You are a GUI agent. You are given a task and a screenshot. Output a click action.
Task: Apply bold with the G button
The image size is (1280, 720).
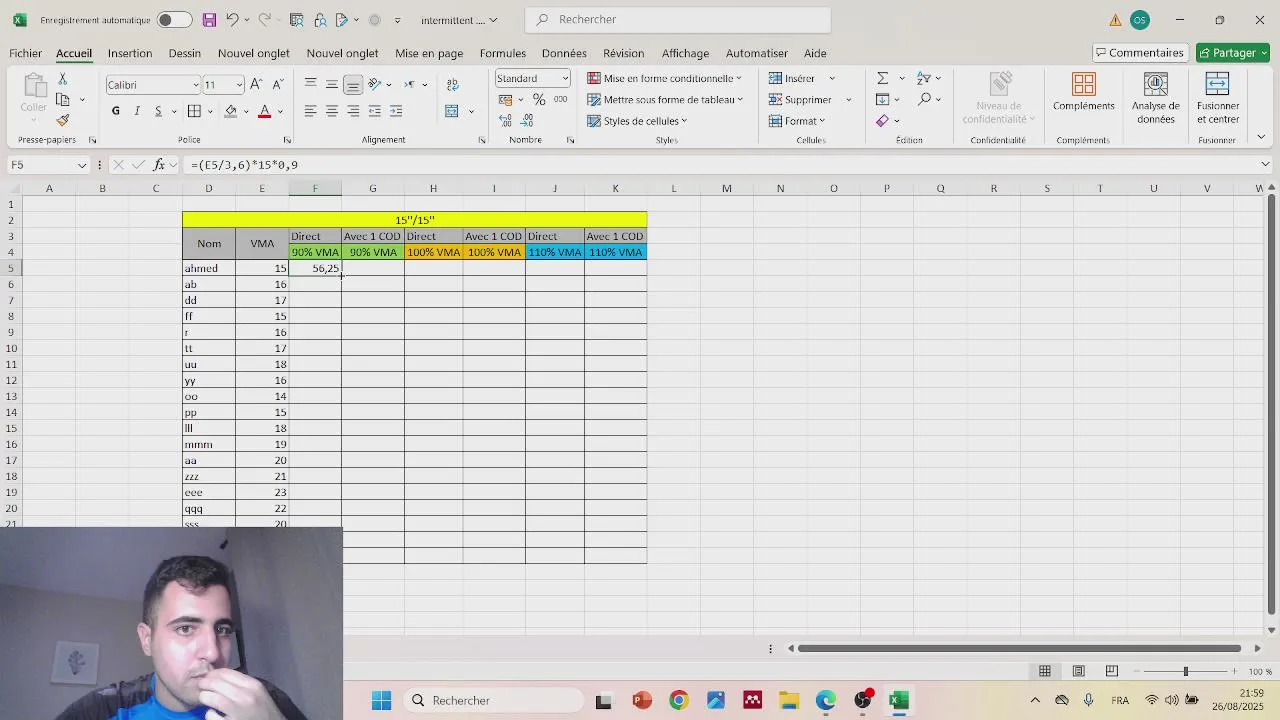pyautogui.click(x=116, y=111)
